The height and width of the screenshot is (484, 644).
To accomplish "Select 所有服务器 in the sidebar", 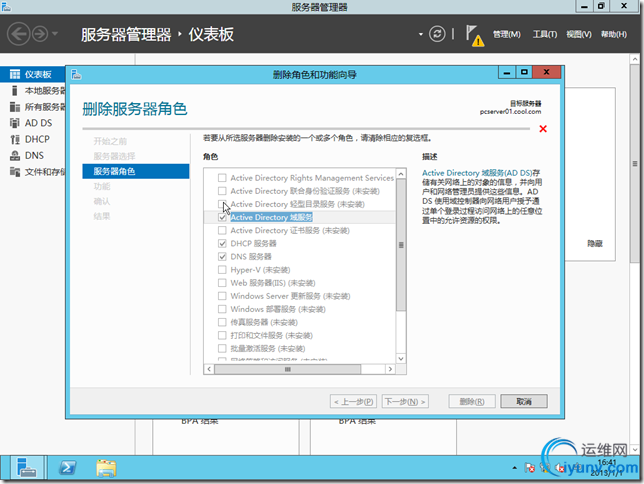I will click(x=33, y=107).
